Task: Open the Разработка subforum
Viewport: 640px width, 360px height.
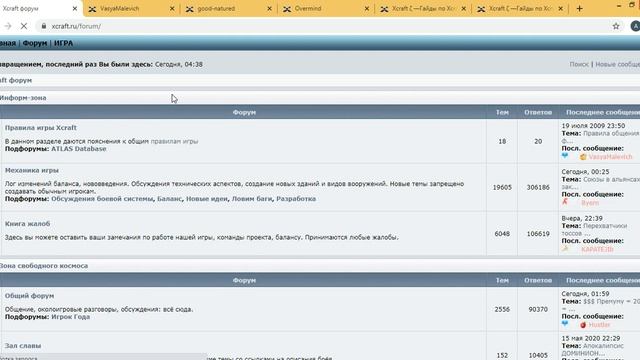Action: coord(296,199)
